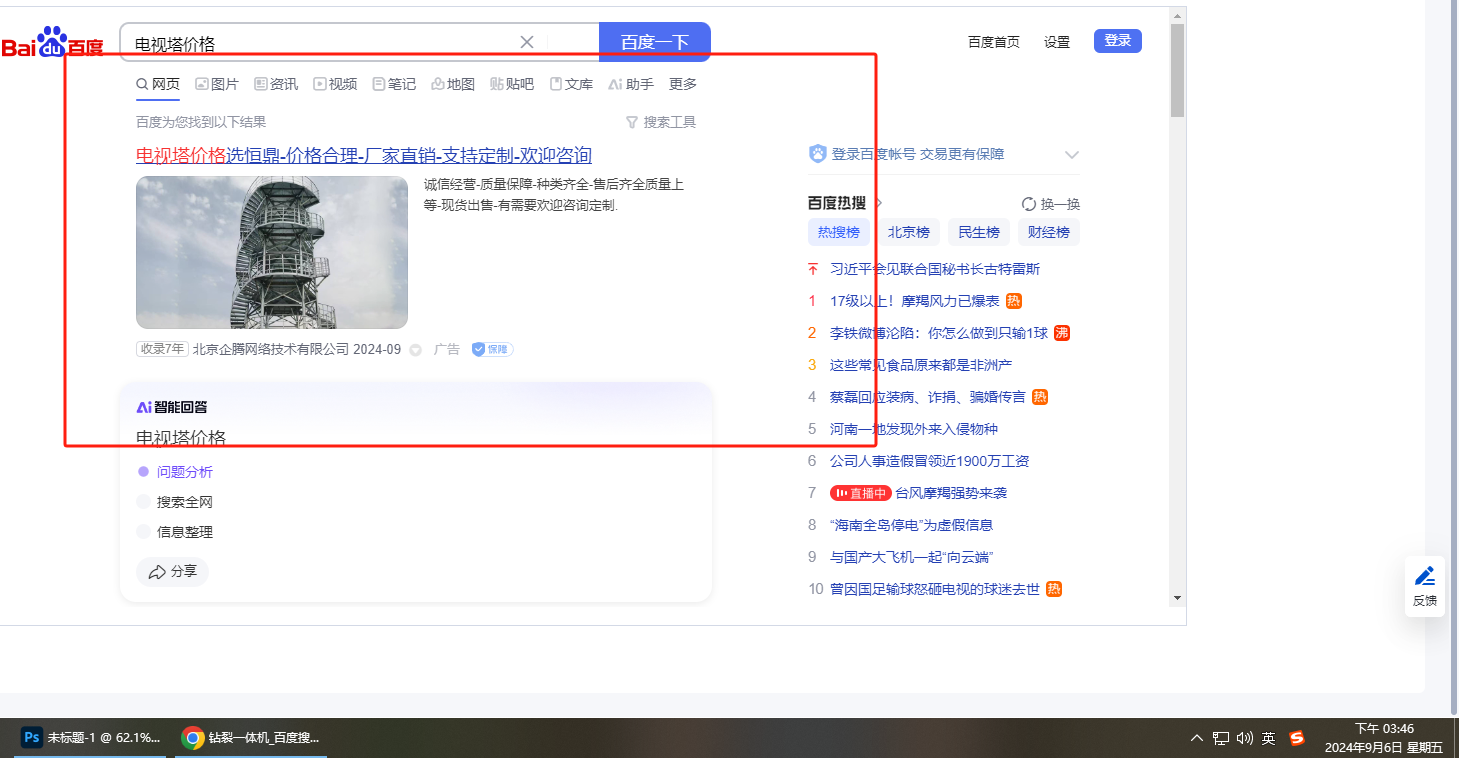Switch to the Chrome 钻裂一体机 taskbar window

[x=251, y=738]
